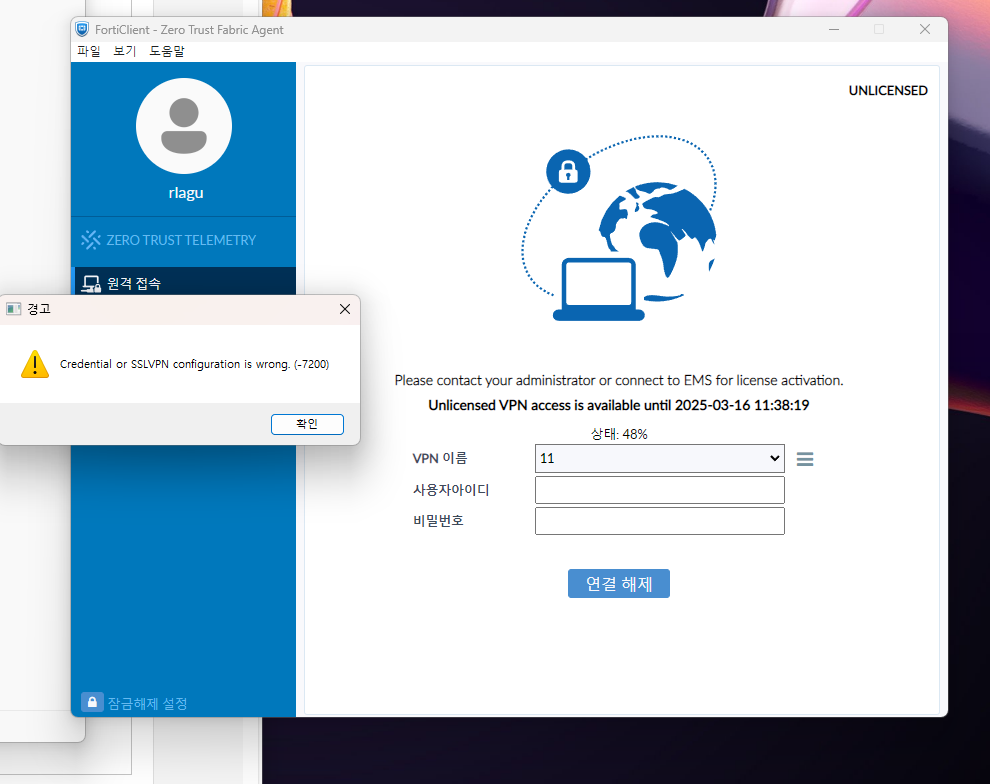This screenshot has height=784, width=990.
Task: Click the 원격 접속 computer icon
Action: [x=92, y=284]
